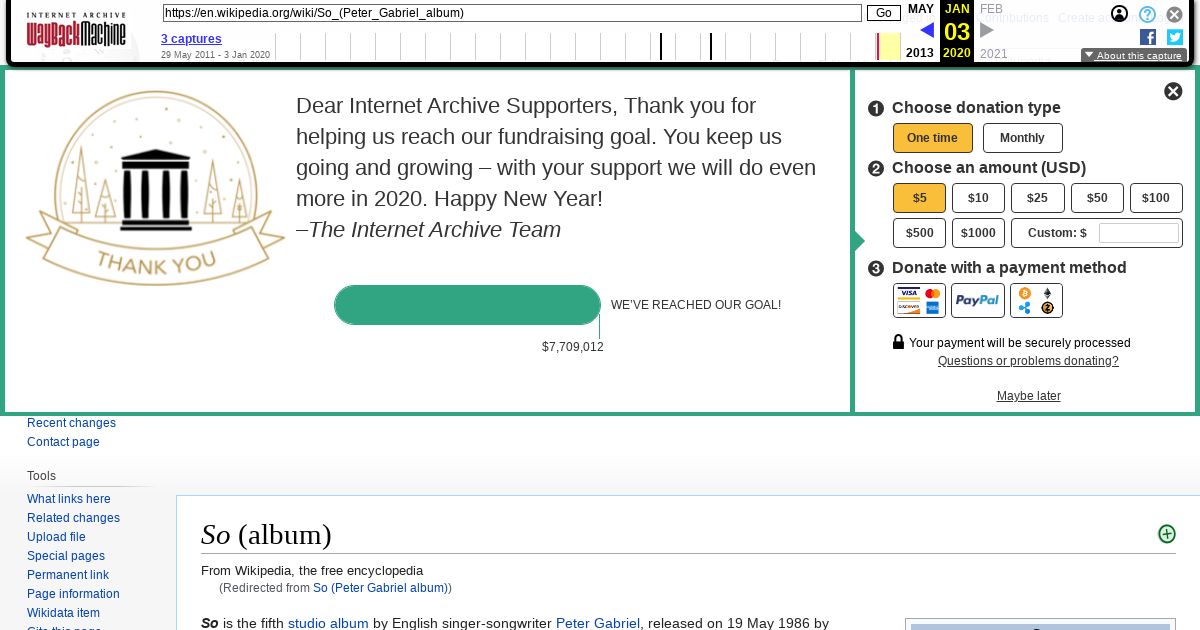The width and height of the screenshot is (1200, 630).
Task: Open the 3 captures link
Action: pyautogui.click(x=191, y=39)
